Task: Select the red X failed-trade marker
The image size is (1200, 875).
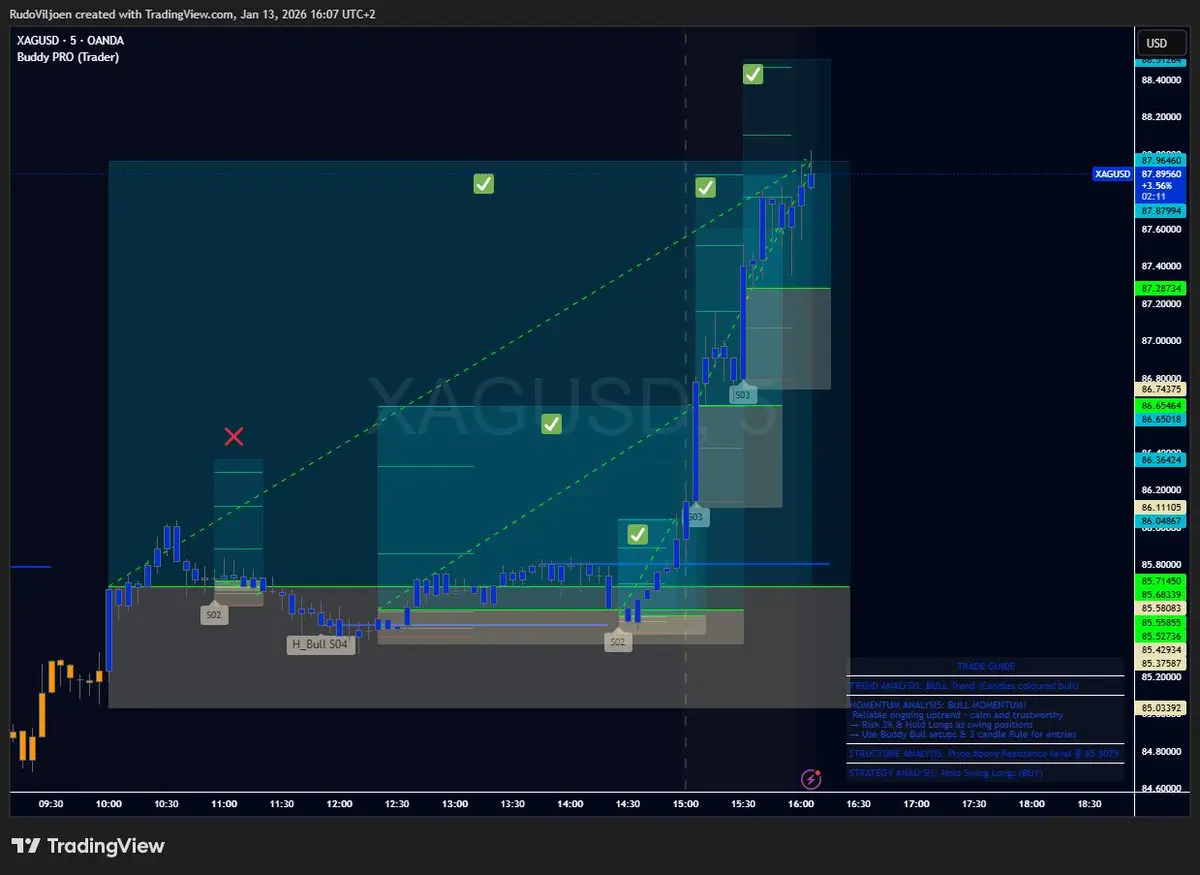Action: tap(233, 436)
